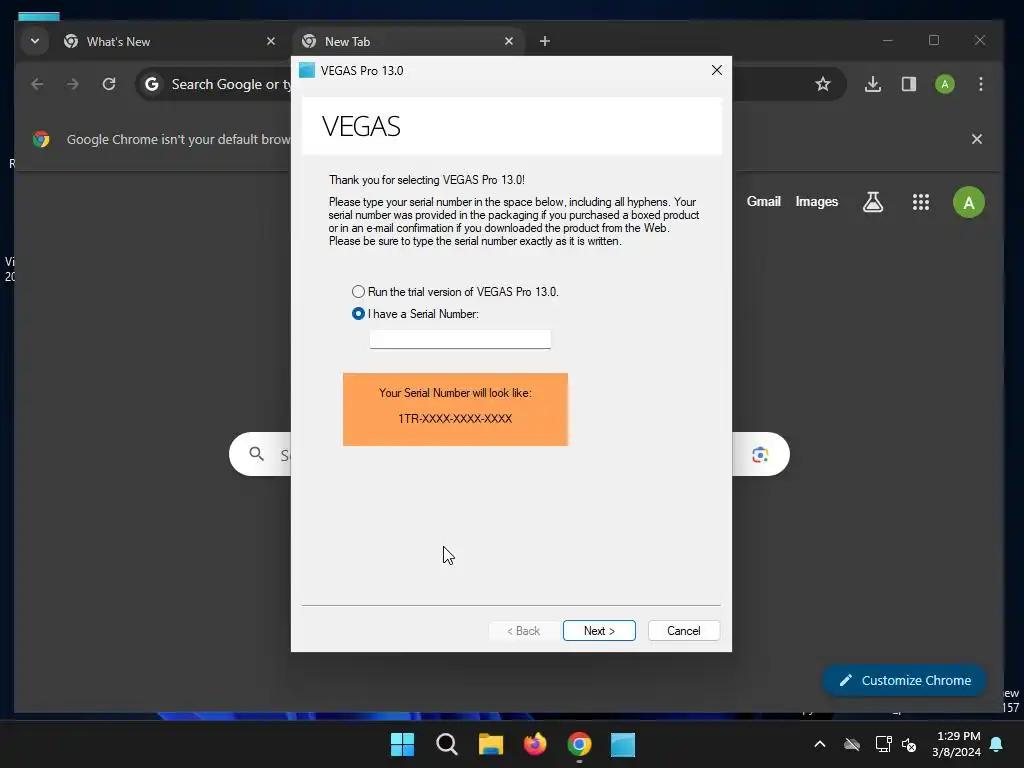
Task: Click the serial number input field
Action: pyautogui.click(x=460, y=339)
